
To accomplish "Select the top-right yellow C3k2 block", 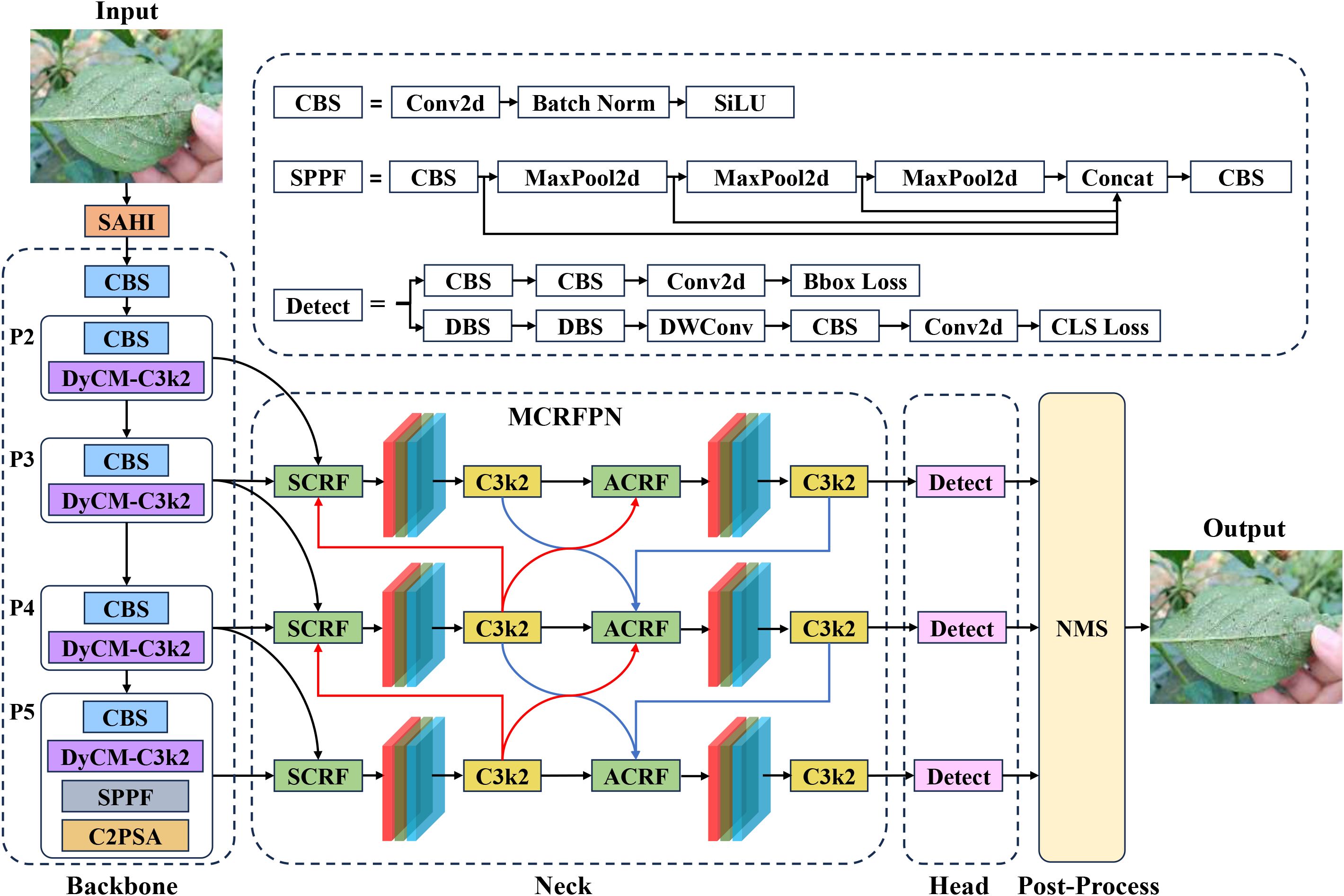I will click(x=828, y=482).
